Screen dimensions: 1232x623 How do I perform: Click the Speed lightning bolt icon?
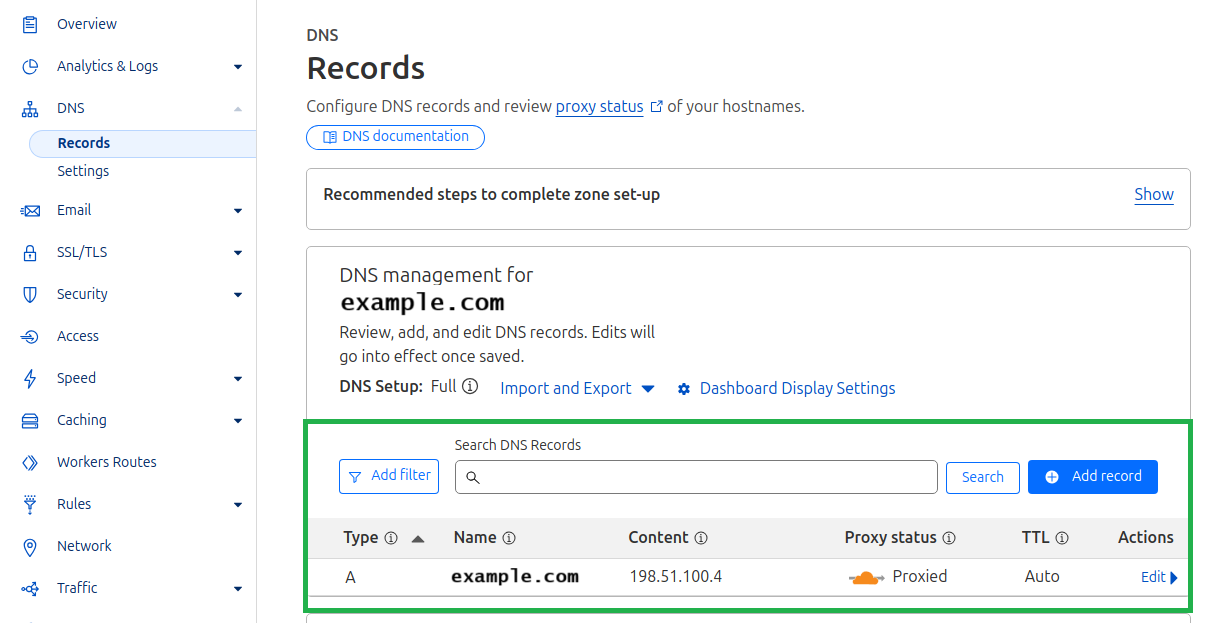pyautogui.click(x=30, y=379)
